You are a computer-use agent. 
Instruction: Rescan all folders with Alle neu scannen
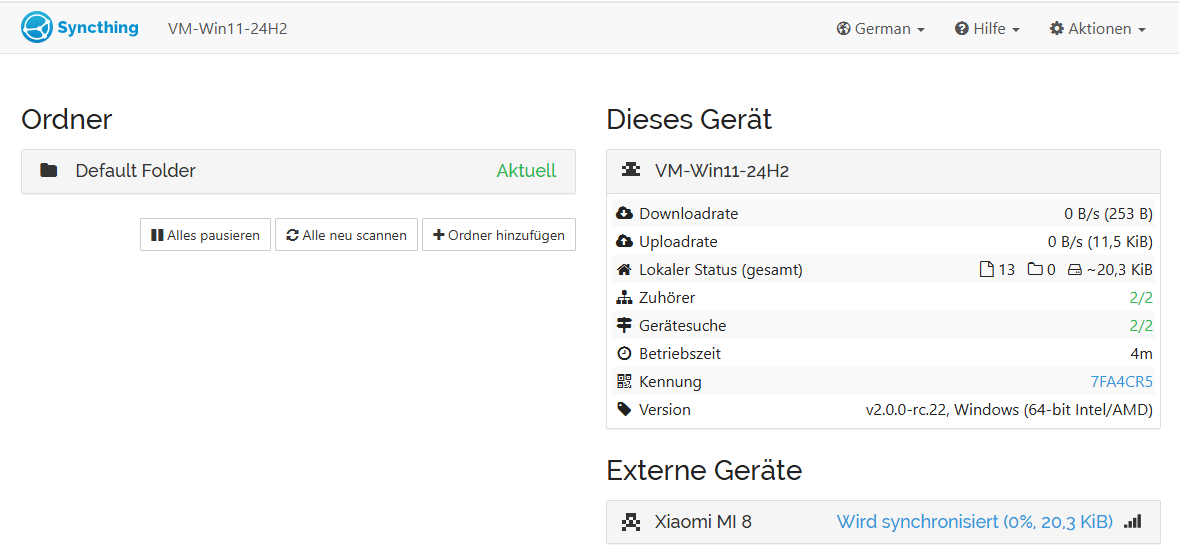tap(347, 235)
